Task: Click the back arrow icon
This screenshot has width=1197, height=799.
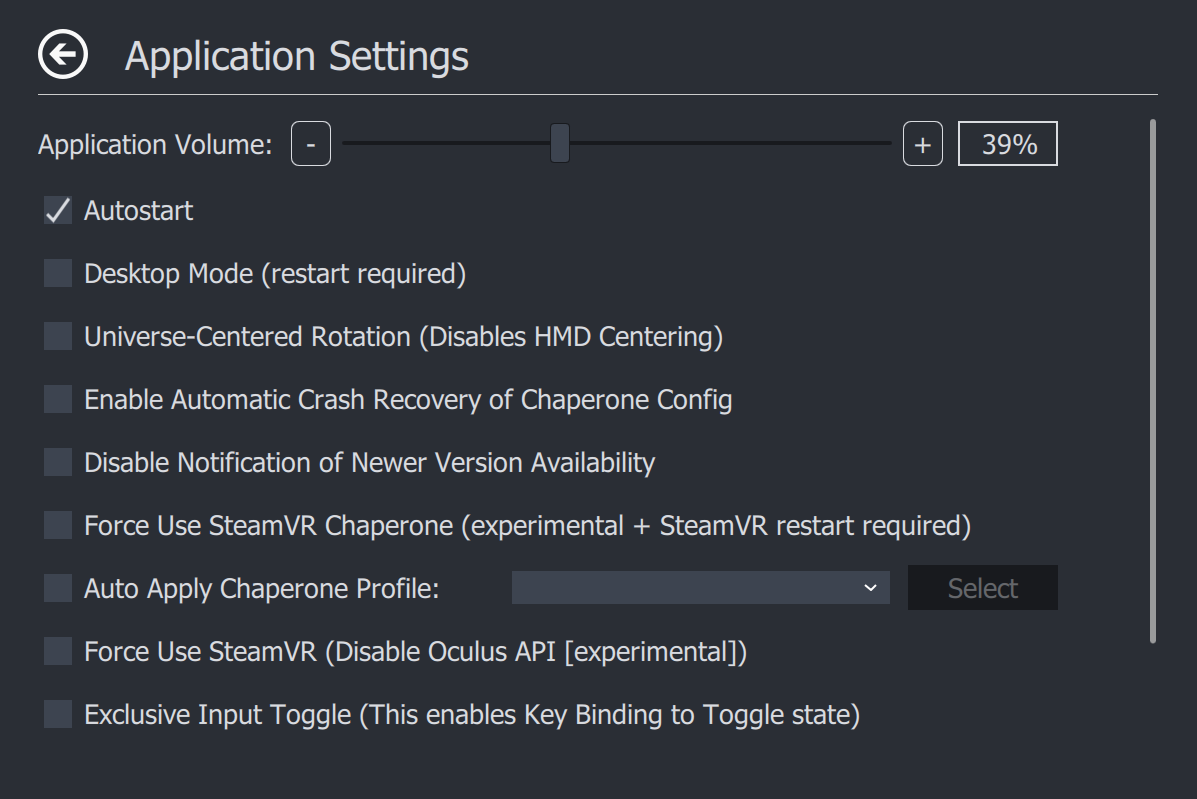Action: click(63, 55)
